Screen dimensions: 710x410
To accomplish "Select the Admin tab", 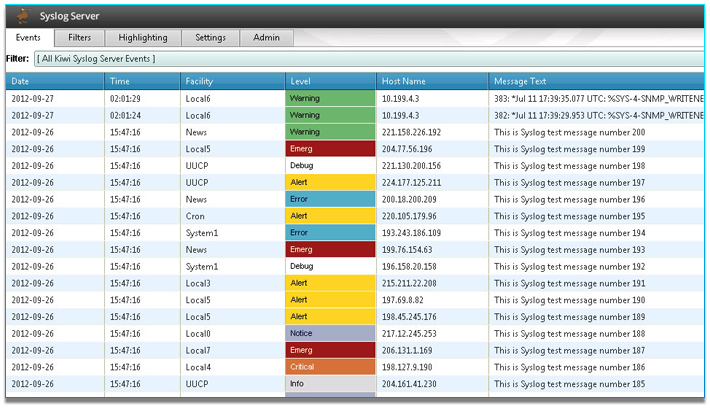I will [x=266, y=38].
